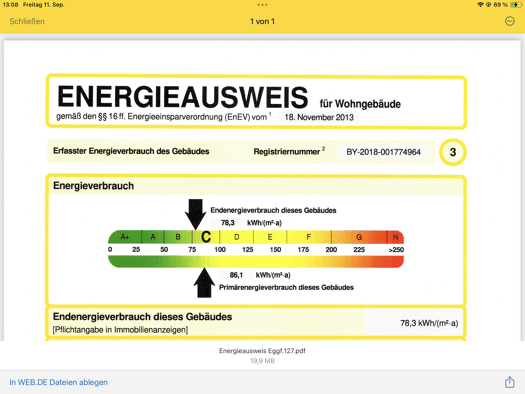Tap the black arrow above the energy scale
The height and width of the screenshot is (394, 525).
195,214
